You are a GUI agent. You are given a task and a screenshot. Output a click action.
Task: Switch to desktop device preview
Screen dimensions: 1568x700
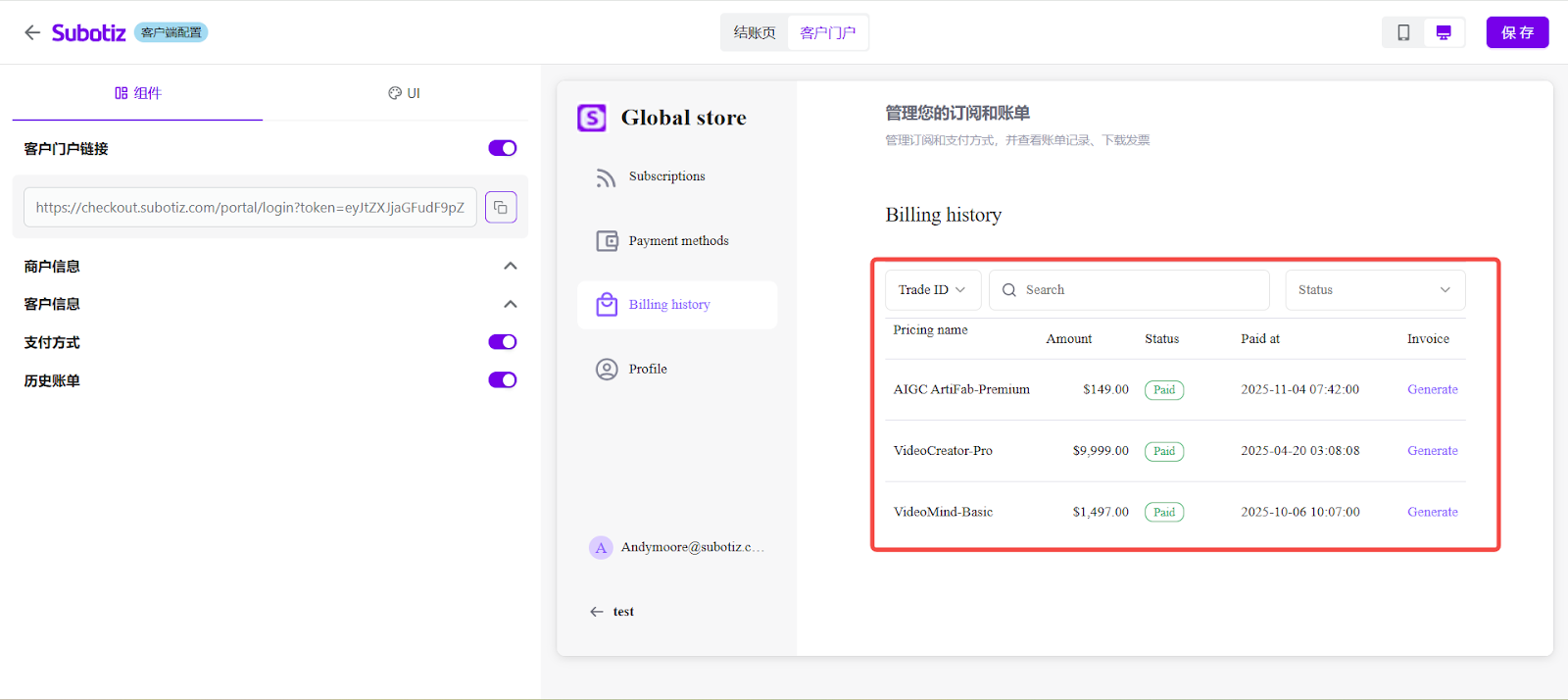click(x=1443, y=32)
